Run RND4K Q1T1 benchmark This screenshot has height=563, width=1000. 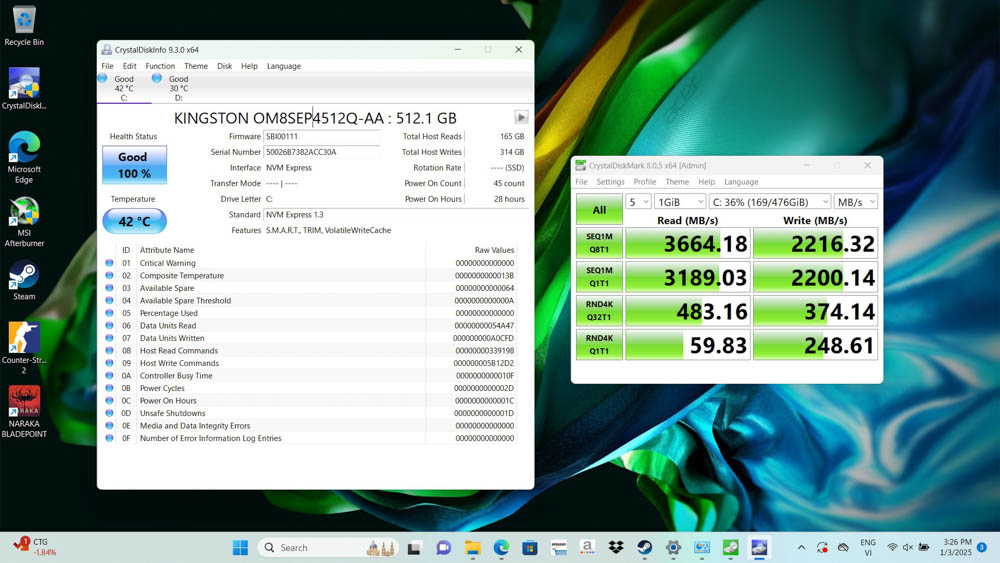coord(599,344)
